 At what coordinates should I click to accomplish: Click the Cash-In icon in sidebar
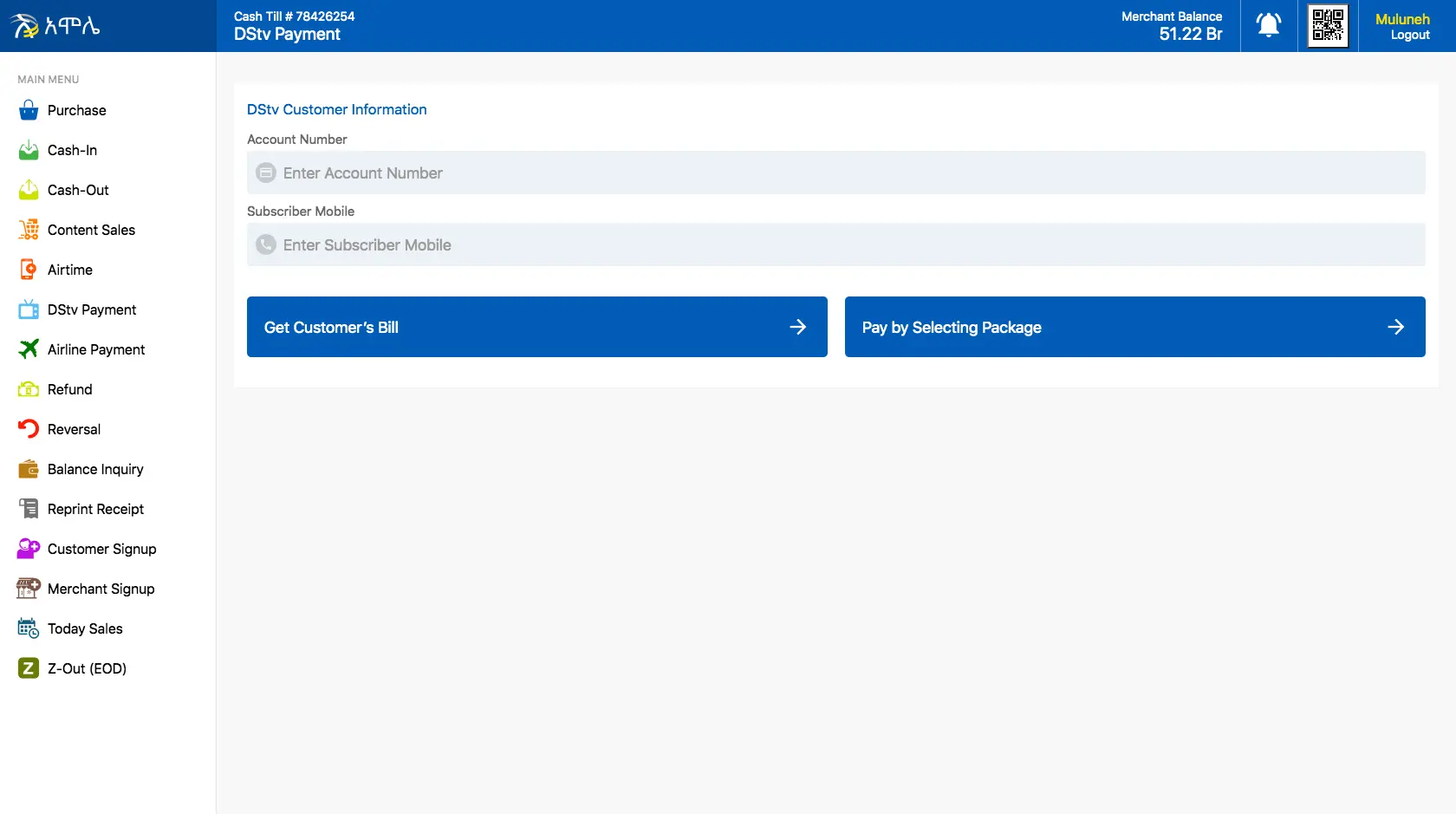tap(29, 150)
